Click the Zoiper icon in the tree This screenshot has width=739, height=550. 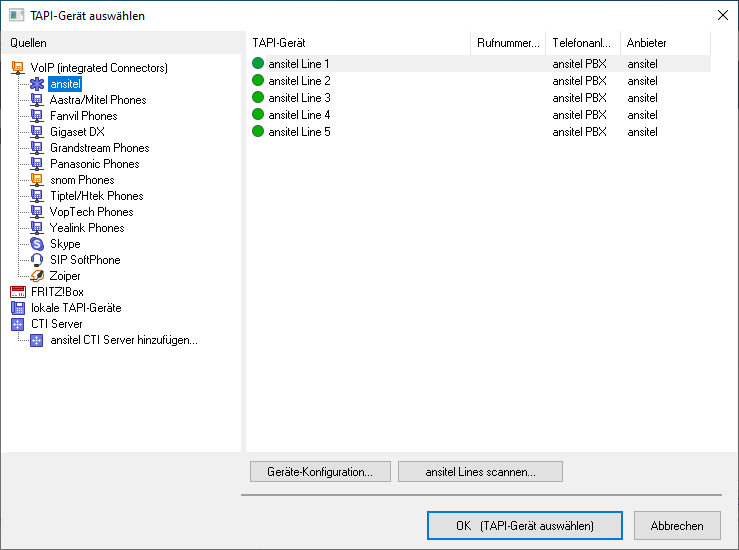click(37, 276)
